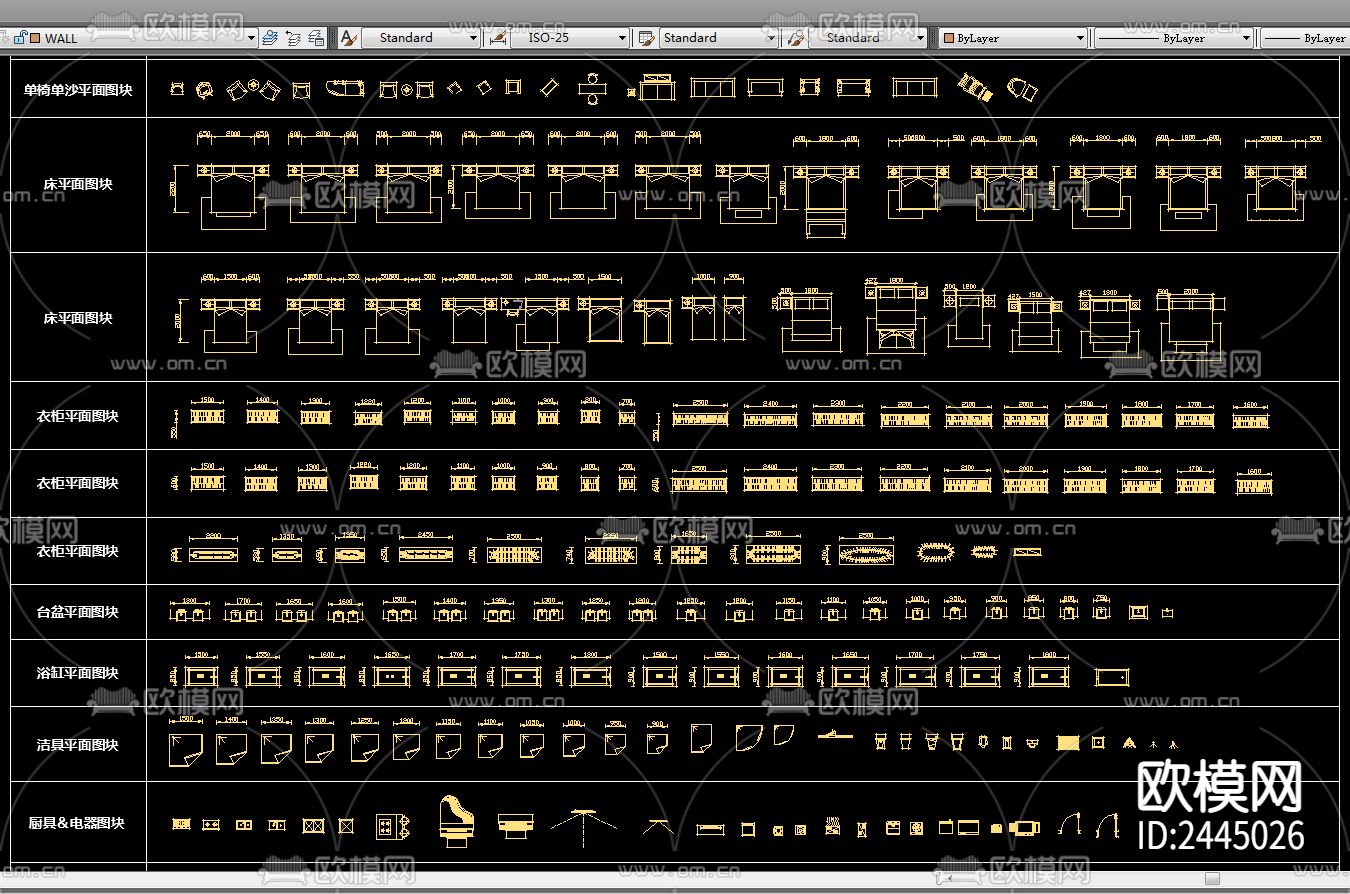Viewport: 1350px width, 894px height.
Task: Open the first ByLayer linetype dropdown
Action: tap(1246, 38)
